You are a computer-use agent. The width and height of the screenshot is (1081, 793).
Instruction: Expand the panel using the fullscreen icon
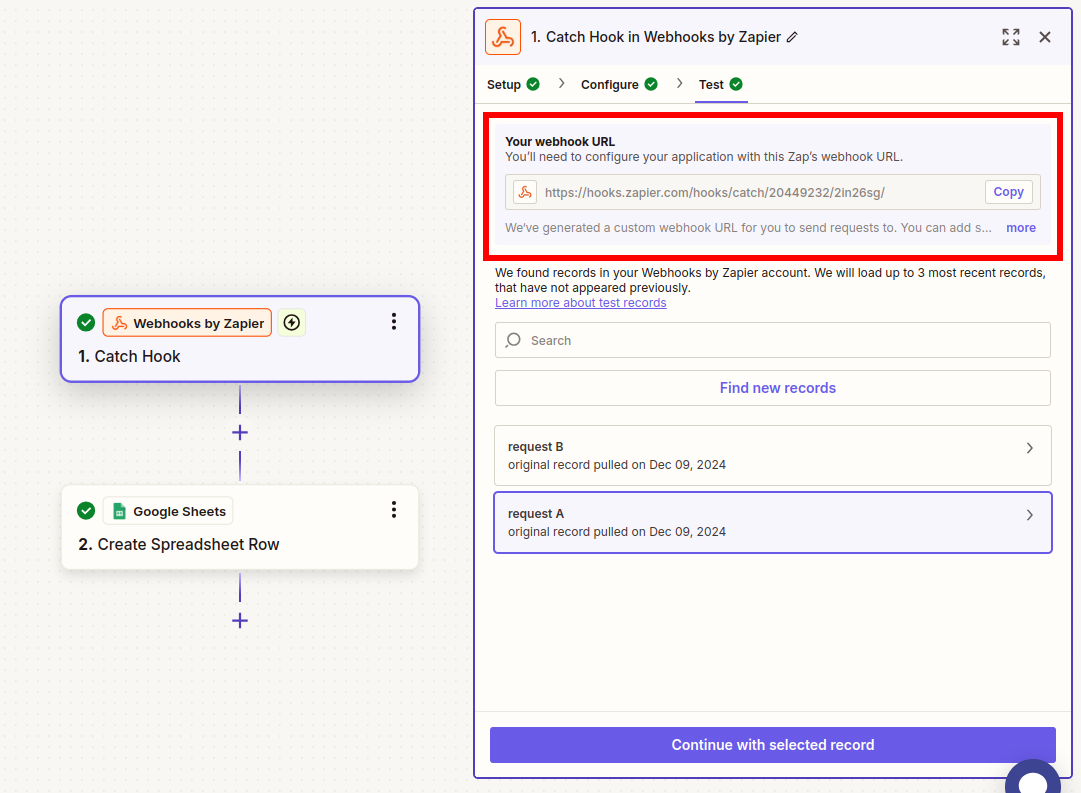[1010, 36]
